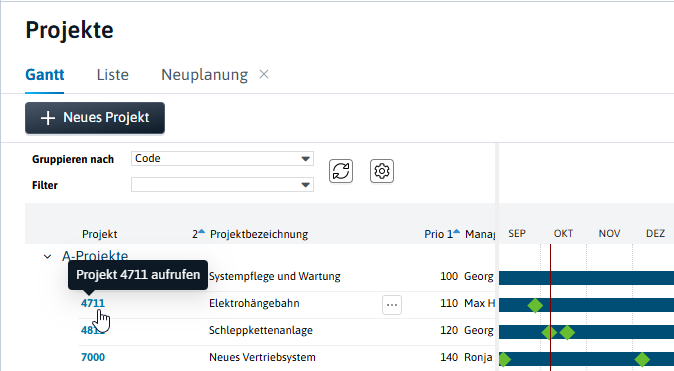This screenshot has width=674, height=371.
Task: Click the NOV month header in timeline
Action: 609,233
